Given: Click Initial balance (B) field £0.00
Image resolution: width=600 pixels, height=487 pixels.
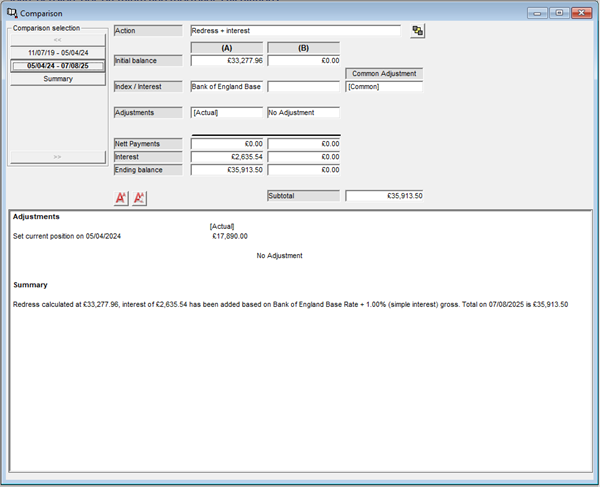Looking at the screenshot, I should (303, 60).
